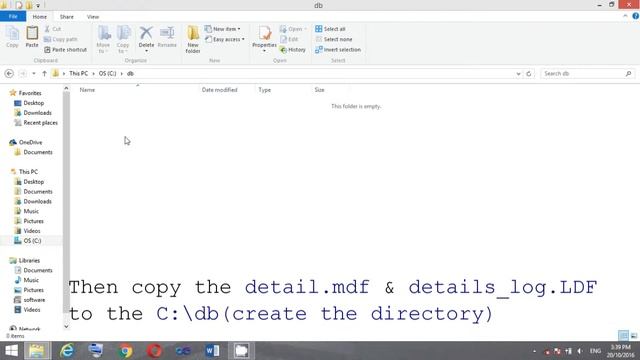Open Desktop under Favorites
Viewport: 640px width, 360px height.
coord(33,103)
